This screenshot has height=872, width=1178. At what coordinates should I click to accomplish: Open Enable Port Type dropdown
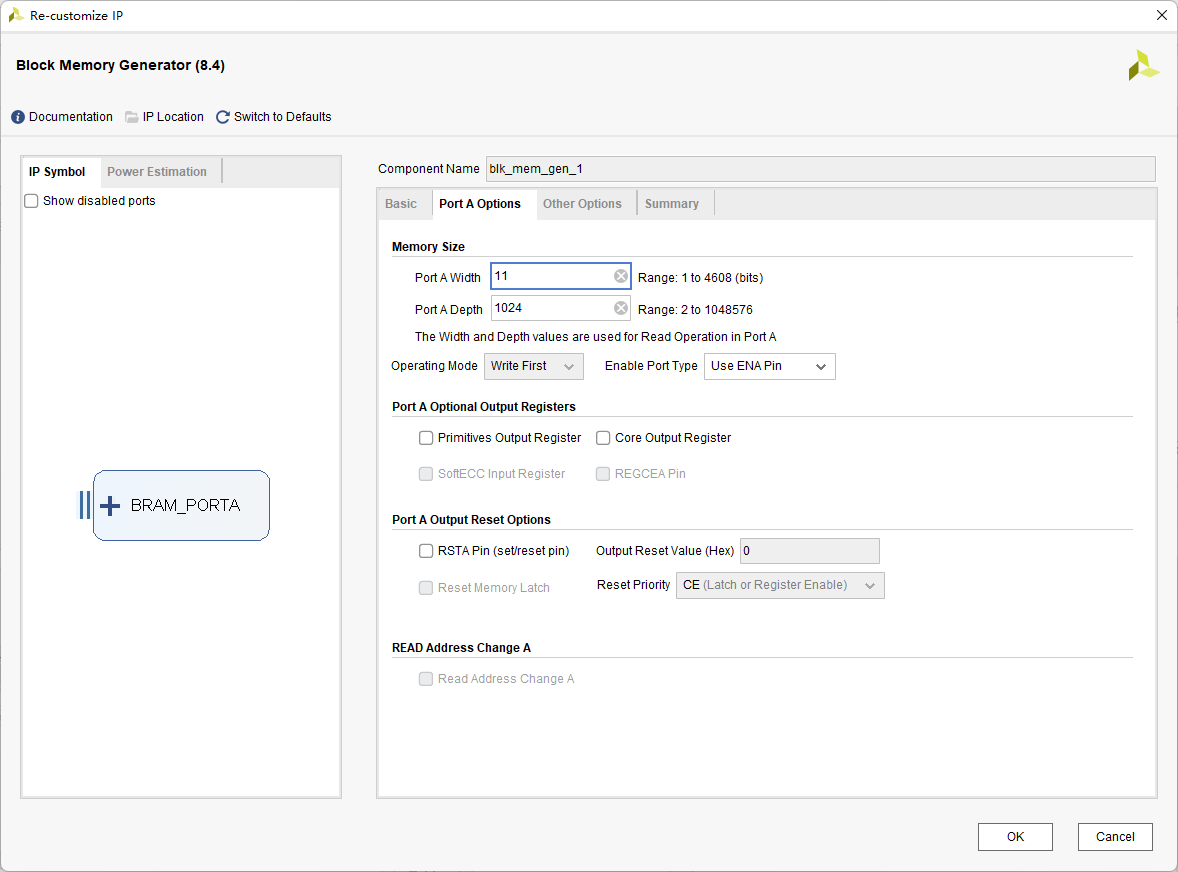[769, 366]
